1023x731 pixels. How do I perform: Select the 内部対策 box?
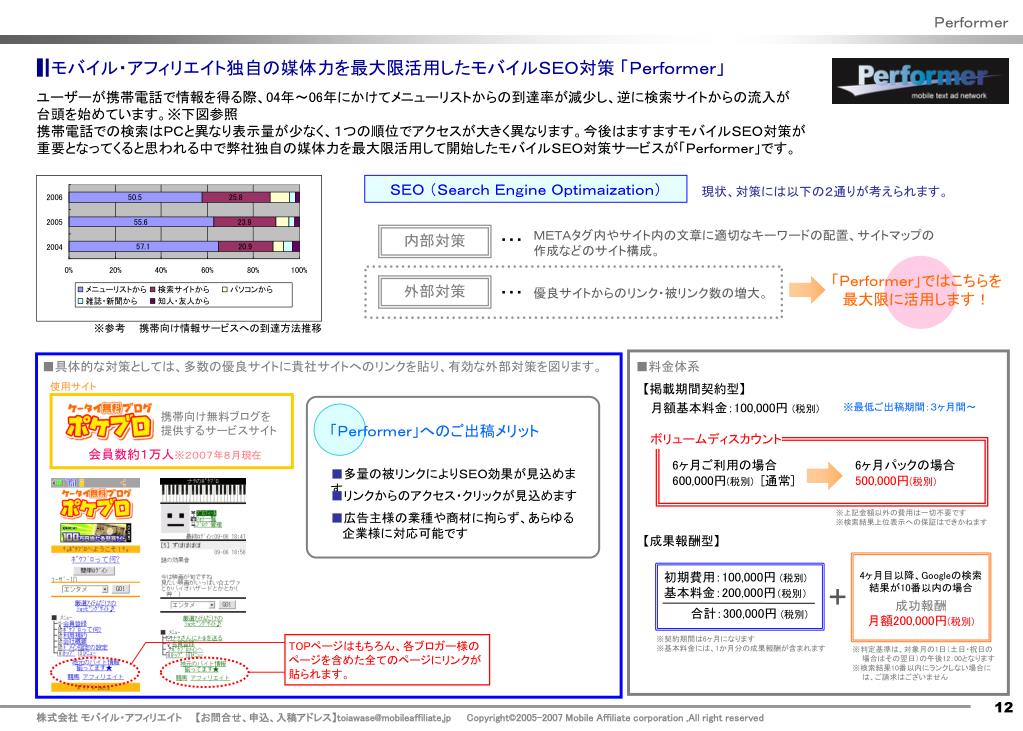coord(435,241)
